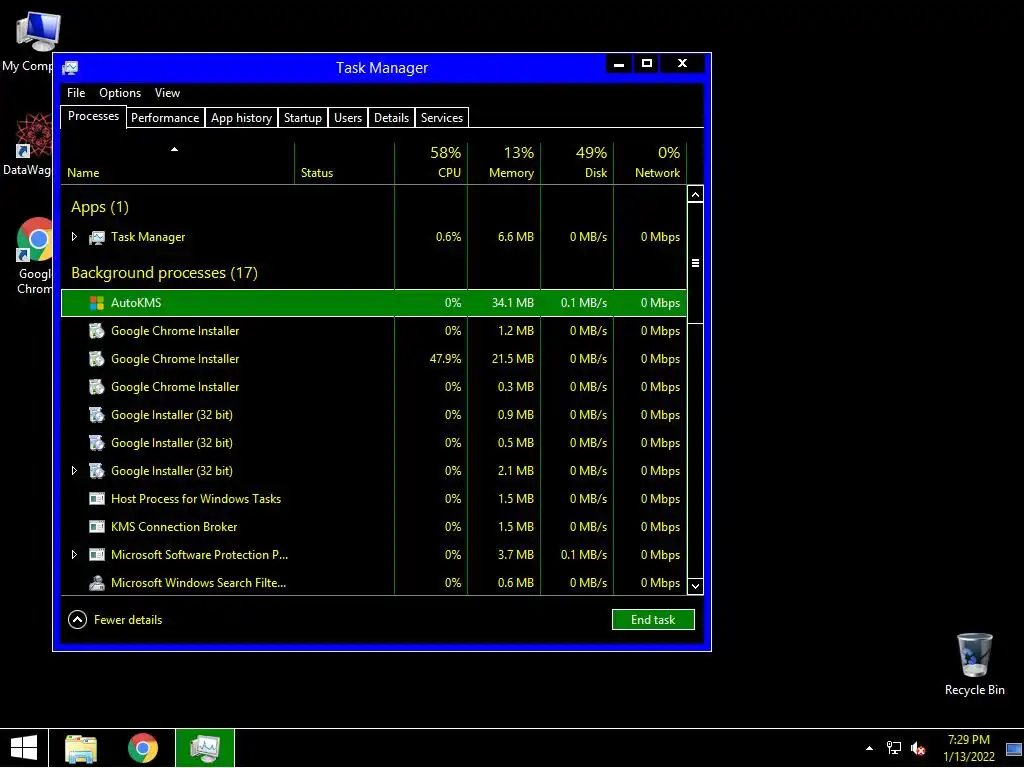Select the AutoKMS process row
Screen dimensions: 1024x768
(374, 303)
